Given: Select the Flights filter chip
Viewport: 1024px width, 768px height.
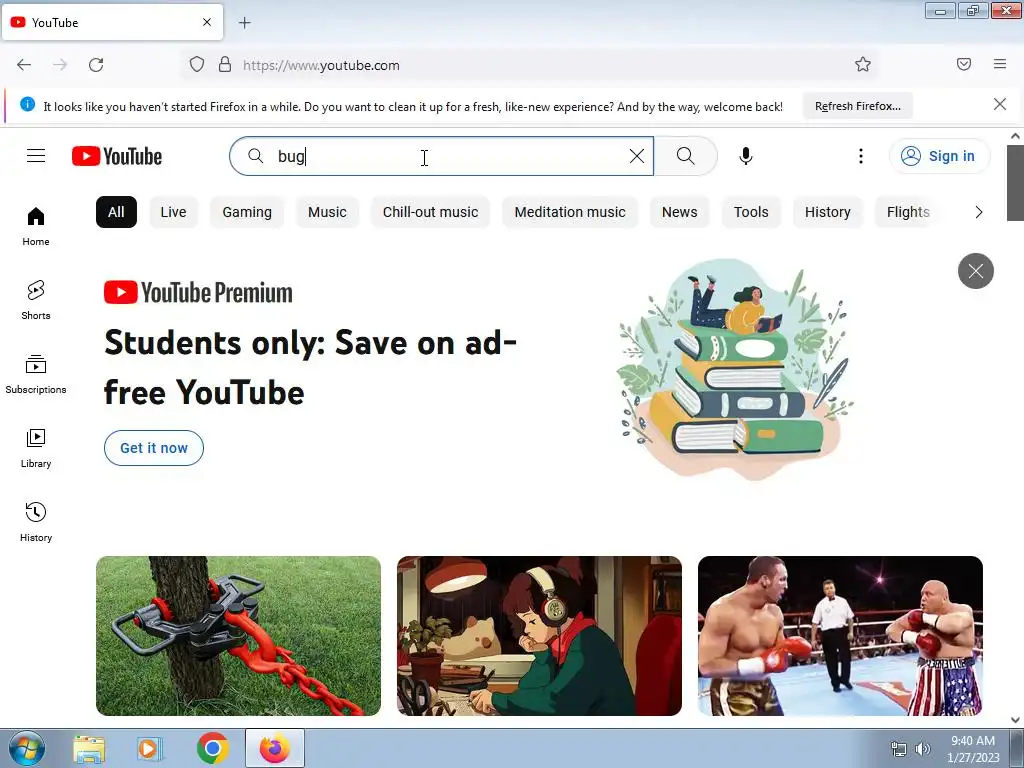Looking at the screenshot, I should pos(908,212).
